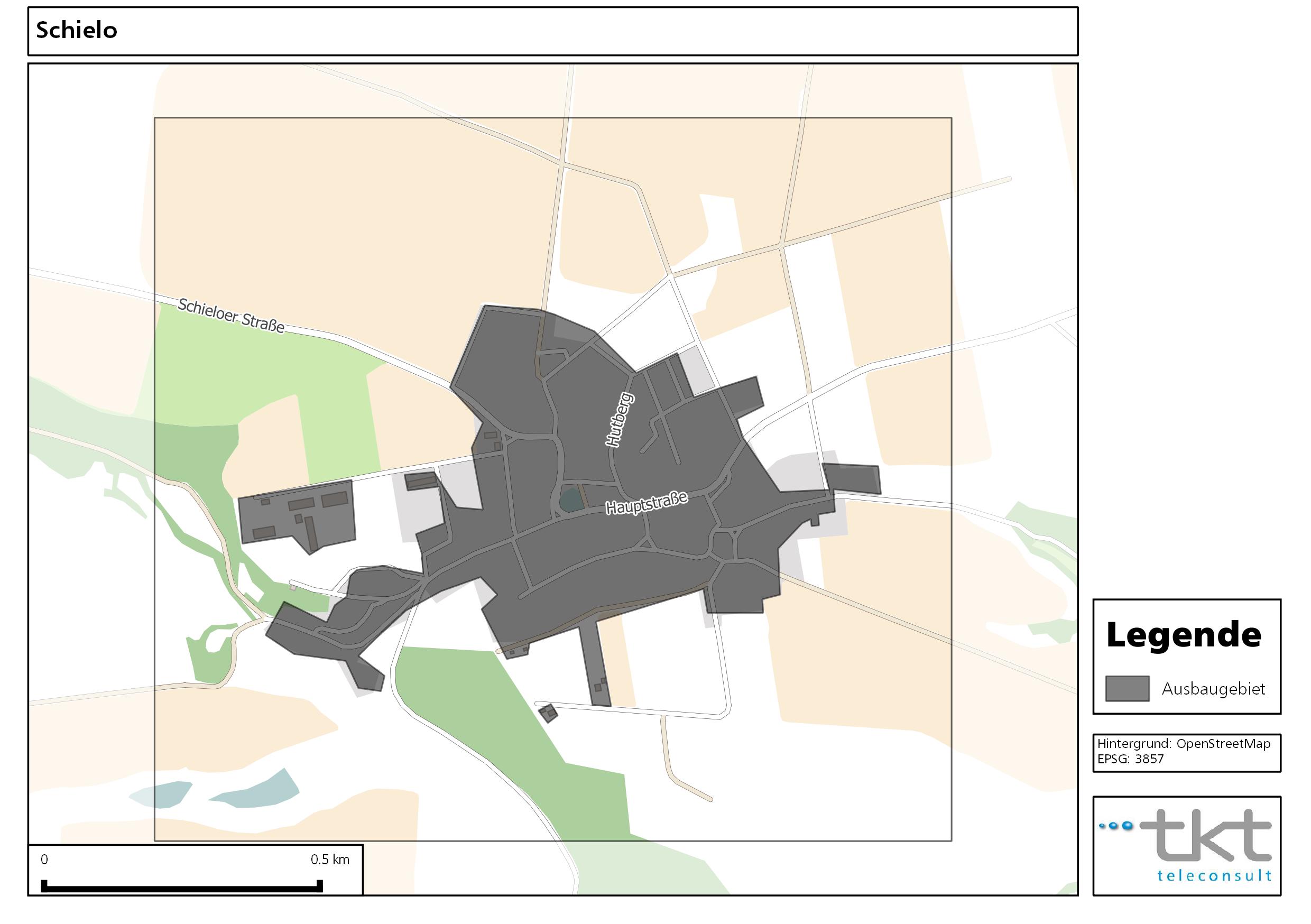The height and width of the screenshot is (924, 1311).
Task: Click the tkt teleconsult logo
Action: pyautogui.click(x=1186, y=846)
